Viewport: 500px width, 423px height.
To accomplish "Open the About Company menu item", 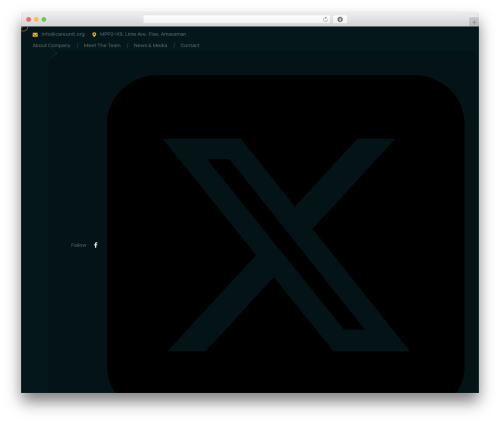I will click(x=52, y=45).
